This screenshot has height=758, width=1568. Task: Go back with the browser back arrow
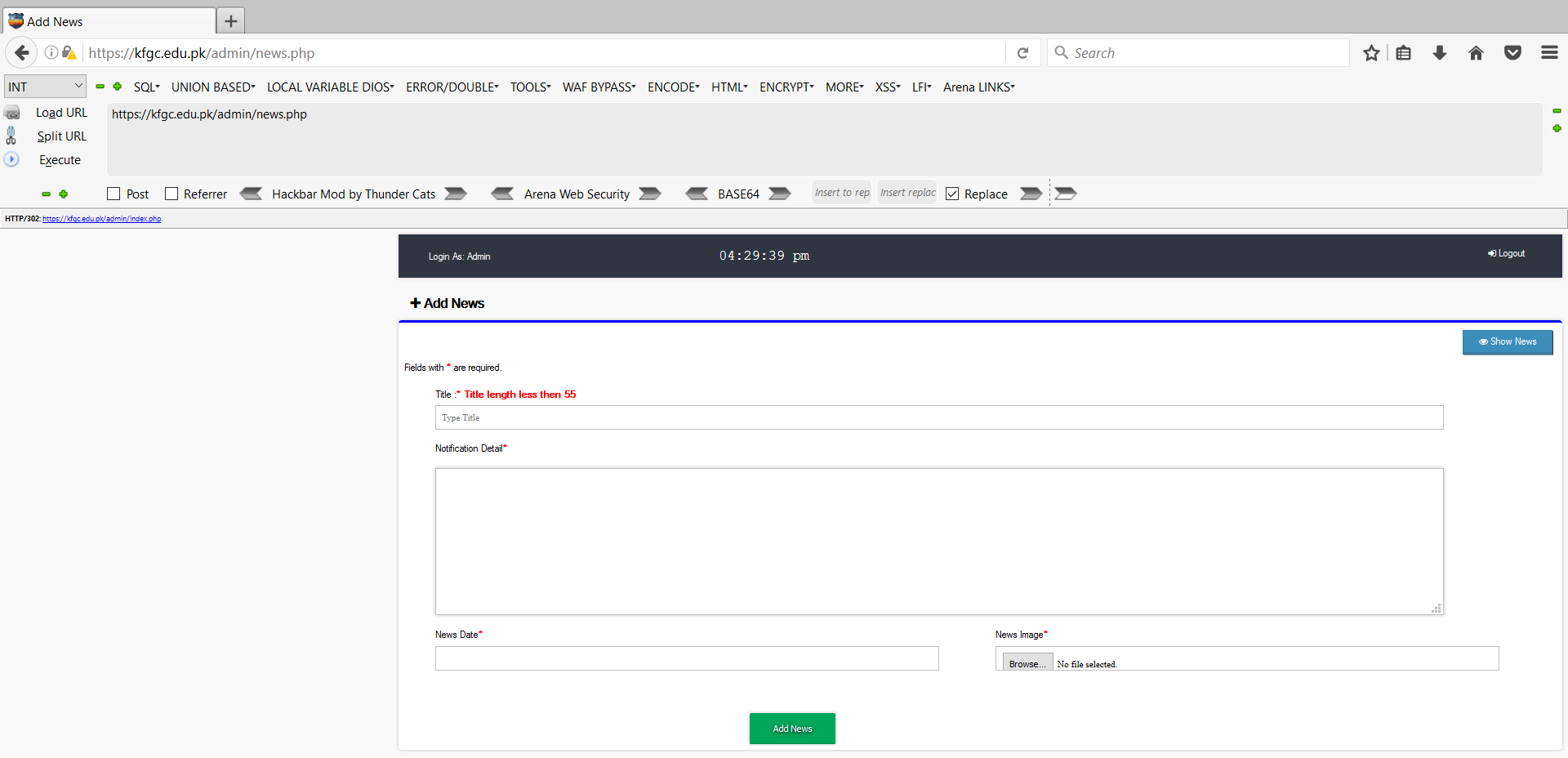pyautogui.click(x=22, y=53)
